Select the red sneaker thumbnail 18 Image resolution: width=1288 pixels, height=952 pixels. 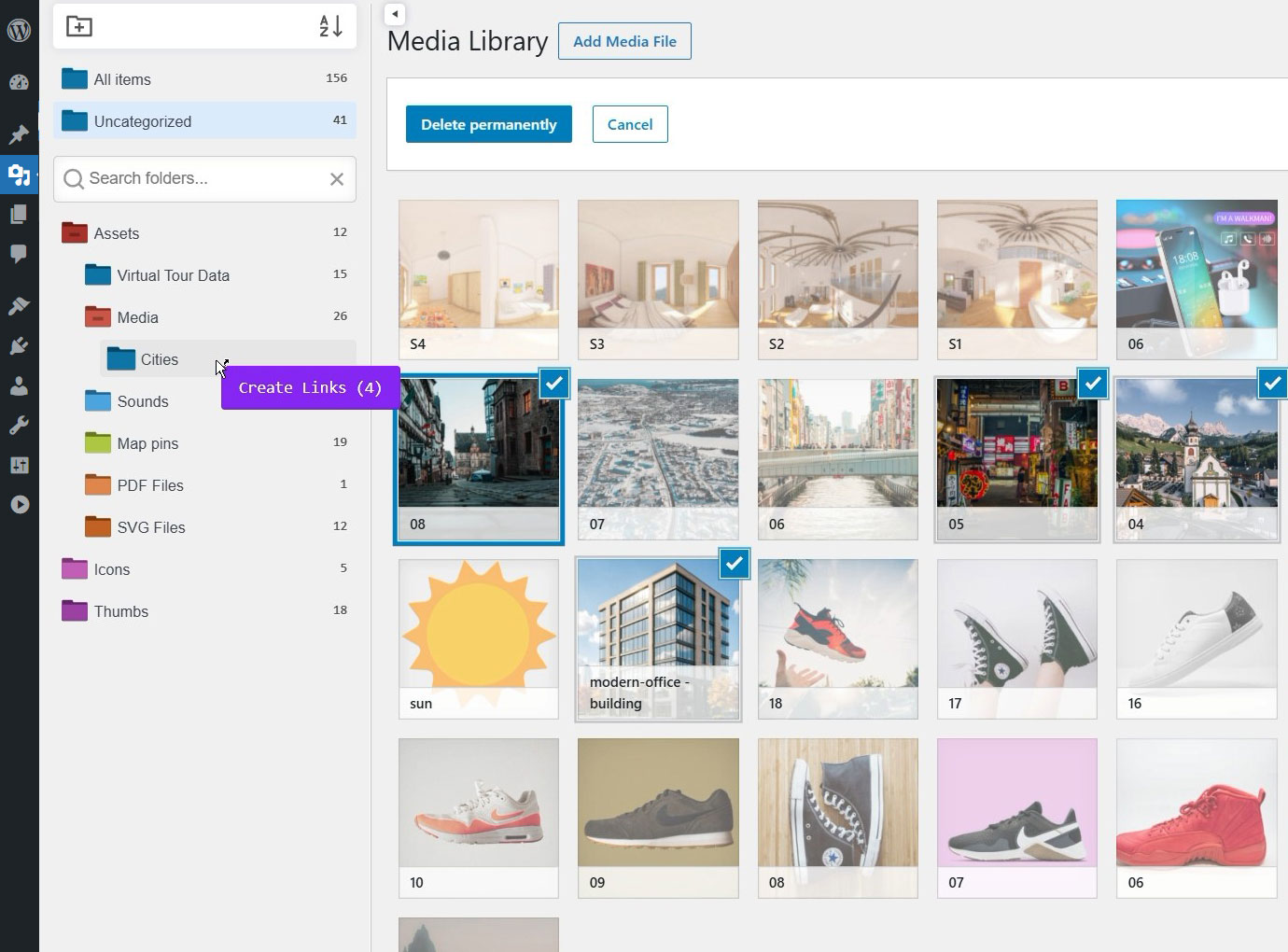pos(838,639)
